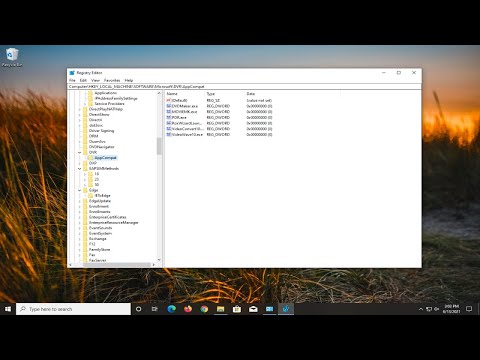This screenshot has width=480, height=360.
Task: Open the Recycle Bin desktop icon
Action: [x=12, y=57]
